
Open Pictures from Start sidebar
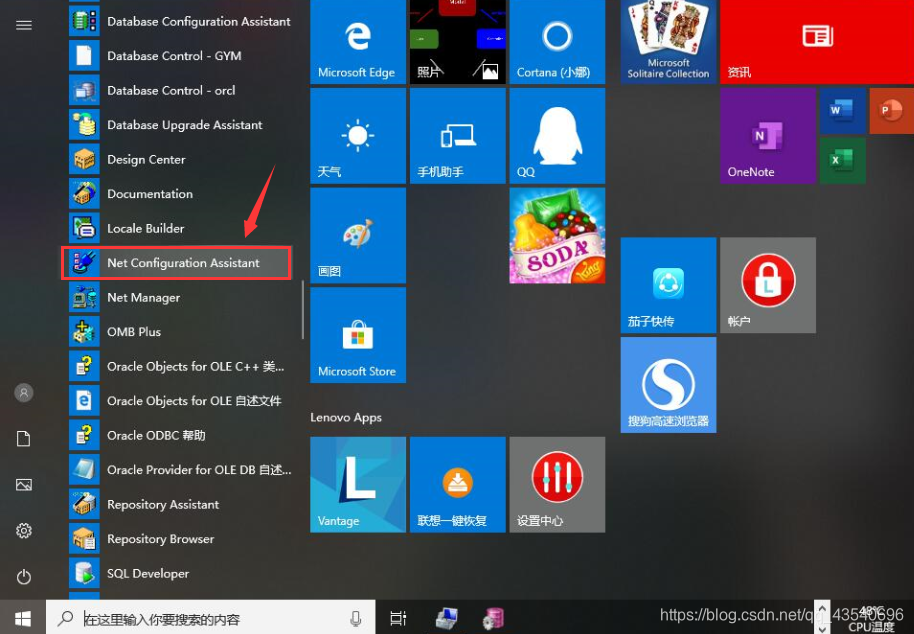[24, 485]
